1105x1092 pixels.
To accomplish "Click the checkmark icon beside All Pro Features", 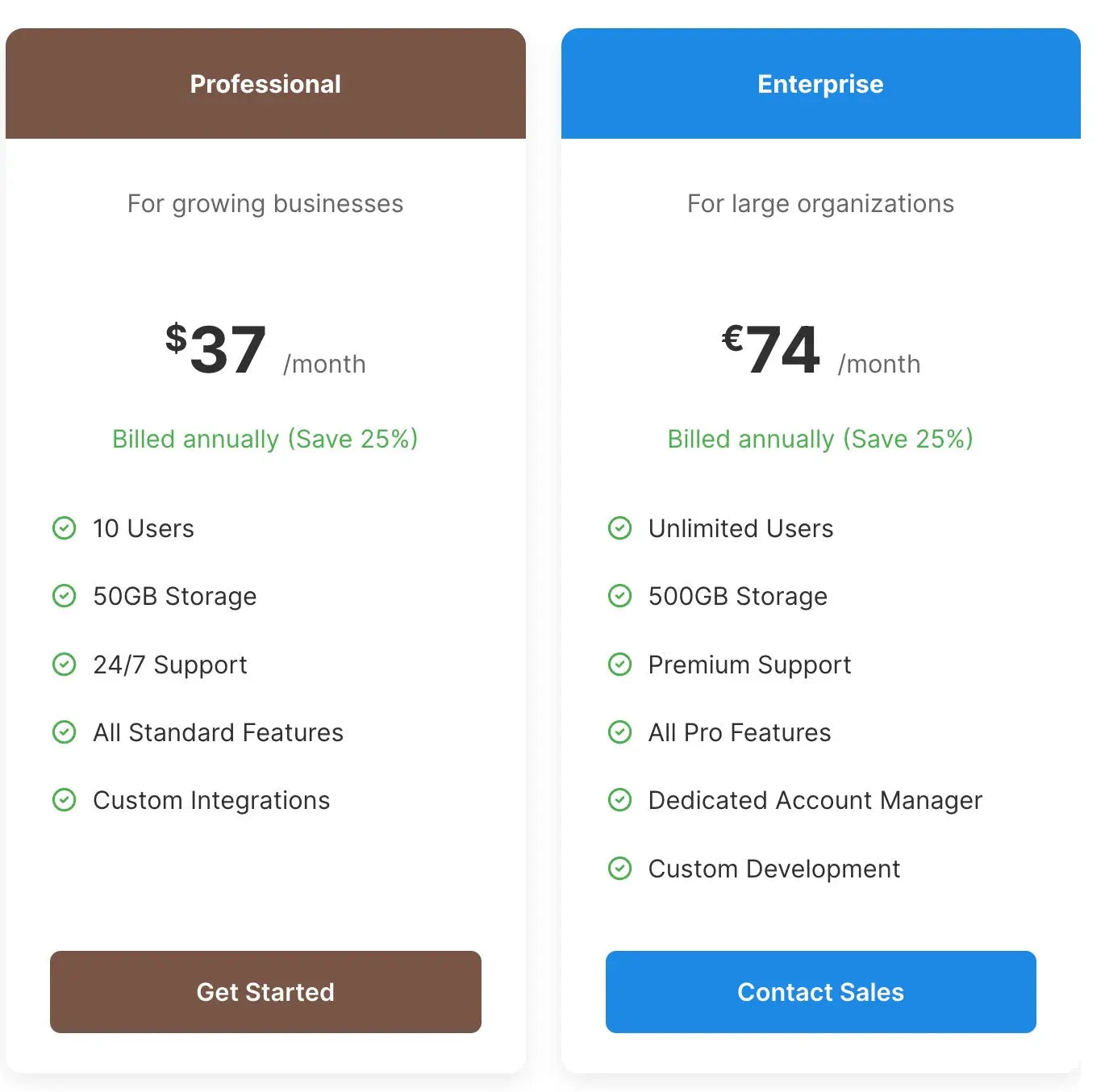I will pyautogui.click(x=619, y=732).
